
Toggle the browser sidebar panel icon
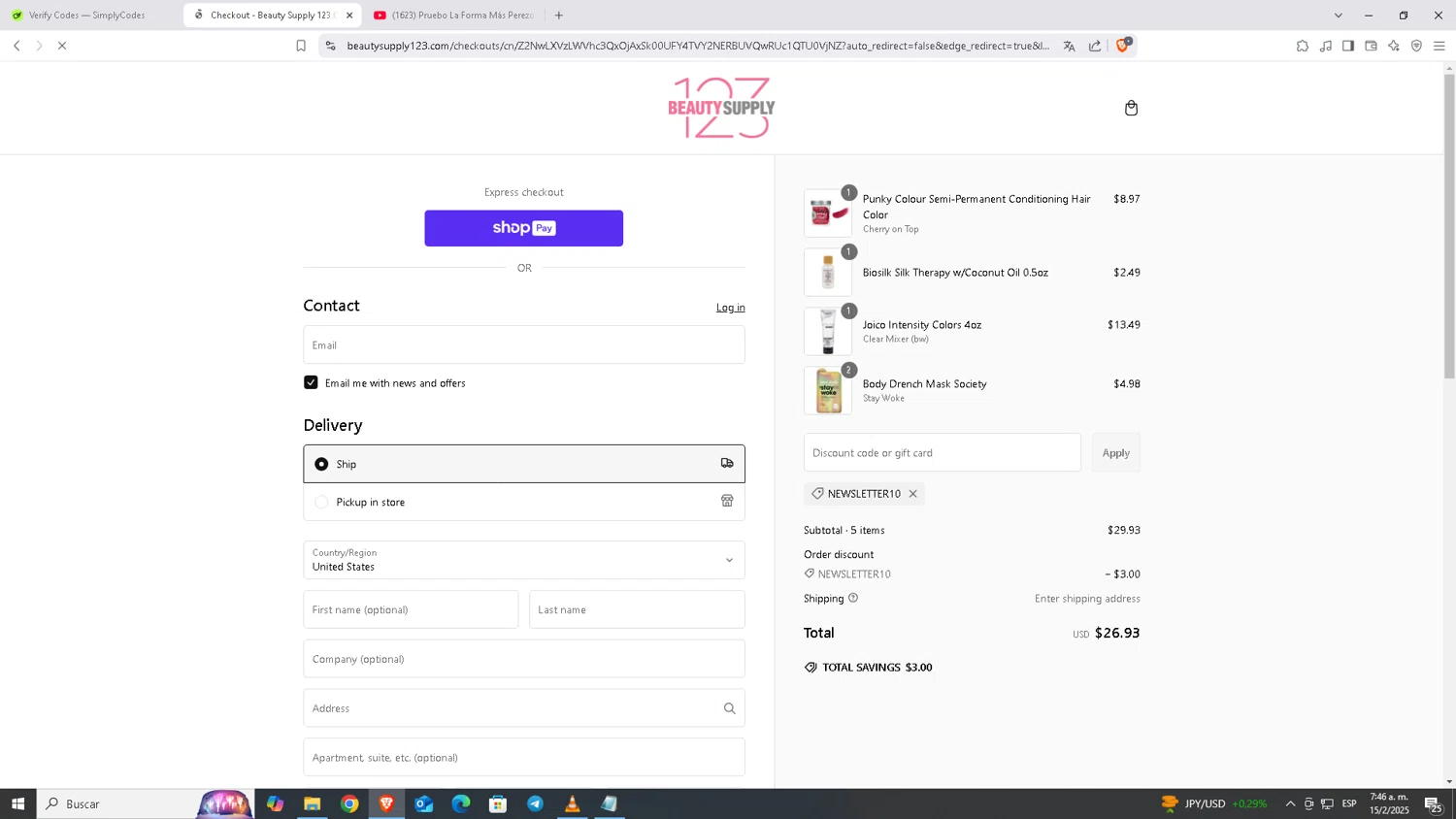pyautogui.click(x=1348, y=46)
